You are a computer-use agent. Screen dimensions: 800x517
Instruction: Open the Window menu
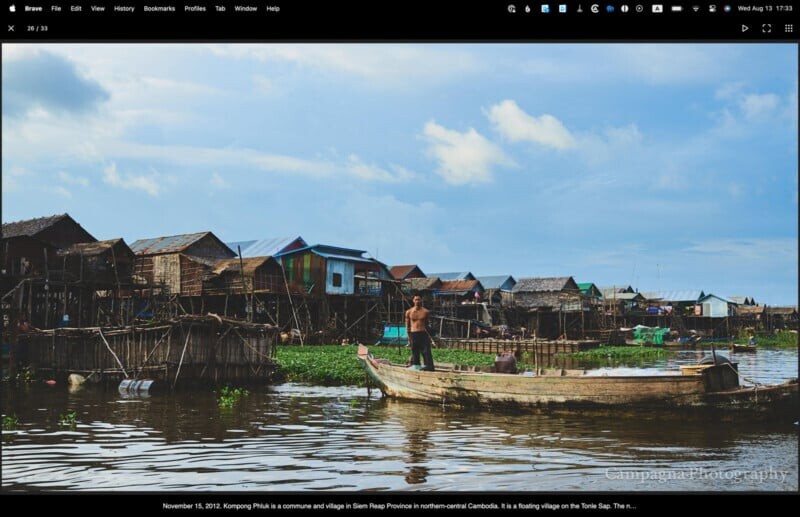(x=245, y=8)
